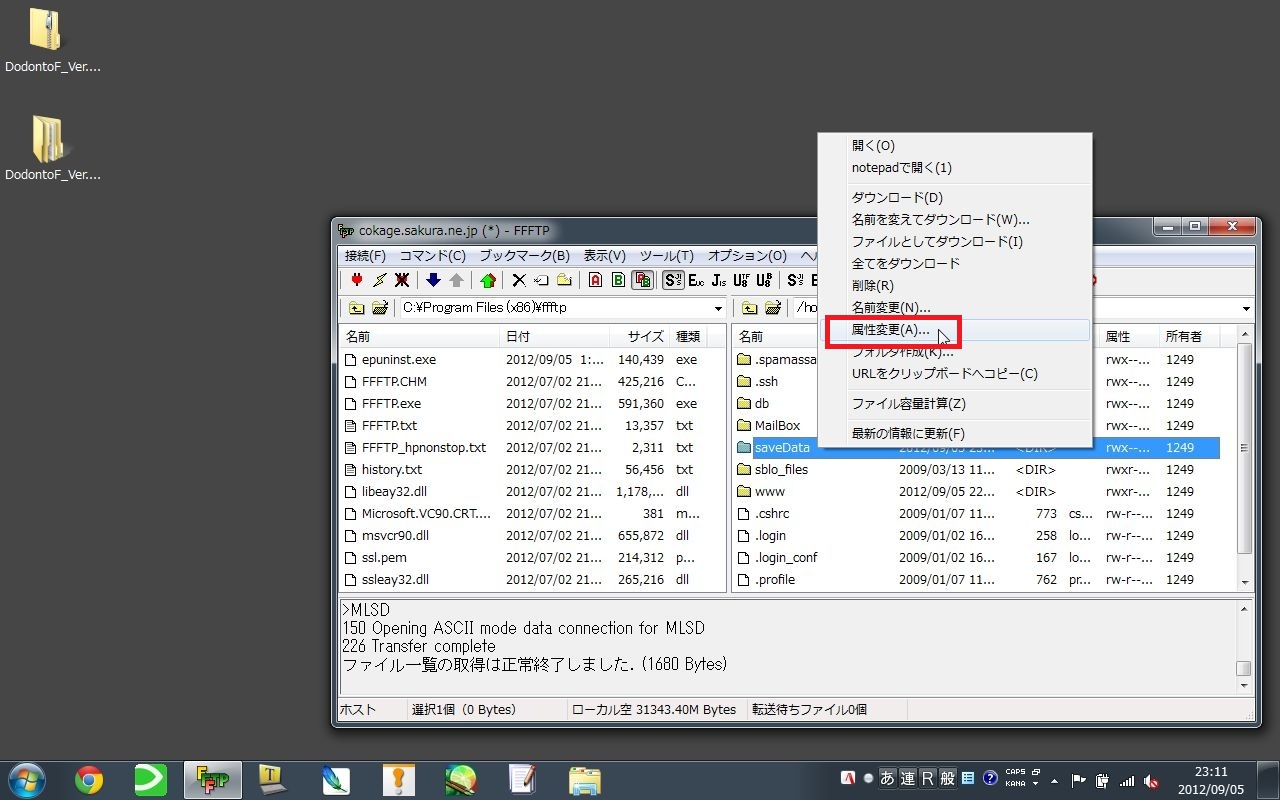The height and width of the screenshot is (800, 1280).
Task: Enable Binary transfer mode (green B)
Action: (618, 280)
